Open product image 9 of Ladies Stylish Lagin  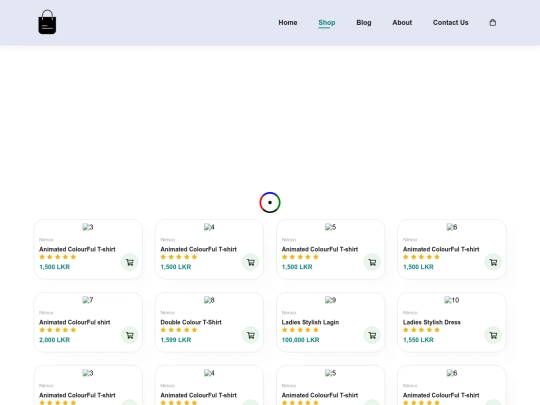[x=330, y=300]
